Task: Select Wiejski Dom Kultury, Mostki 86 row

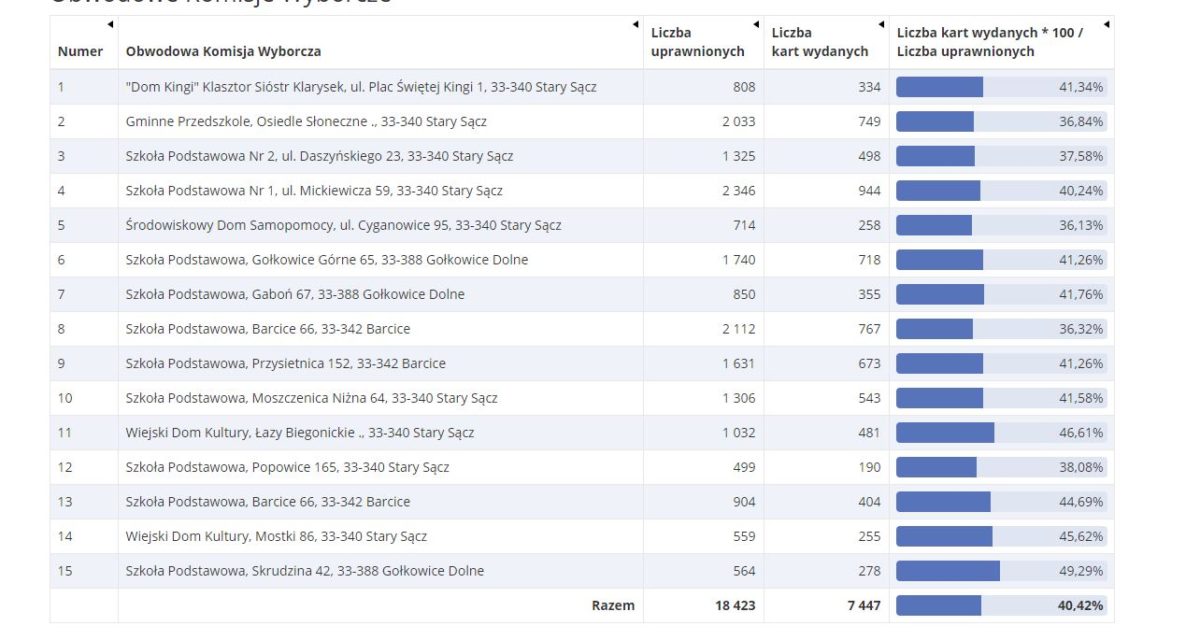Action: tap(276, 536)
